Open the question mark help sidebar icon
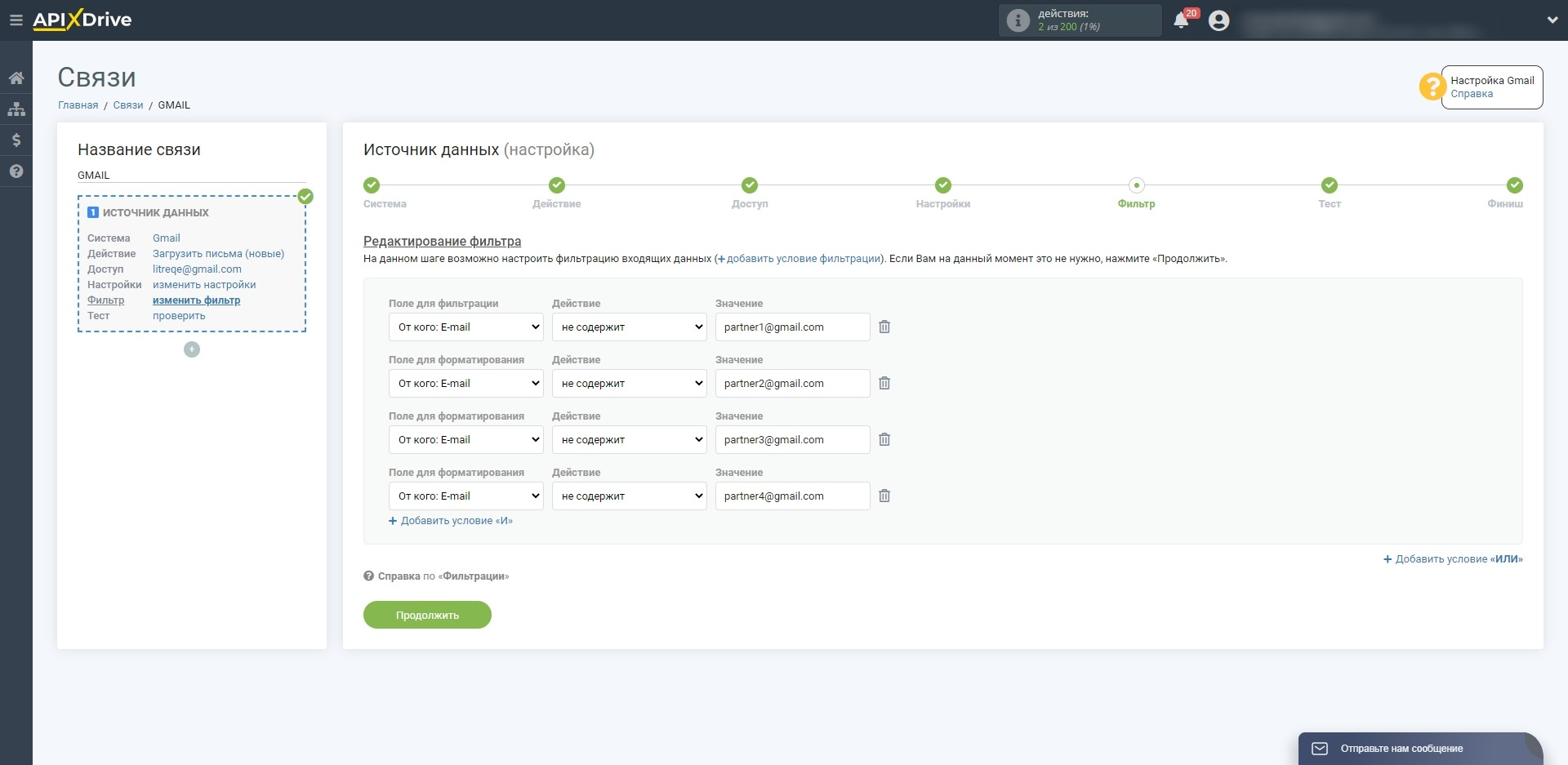Viewport: 1568px width, 765px height. tap(16, 171)
